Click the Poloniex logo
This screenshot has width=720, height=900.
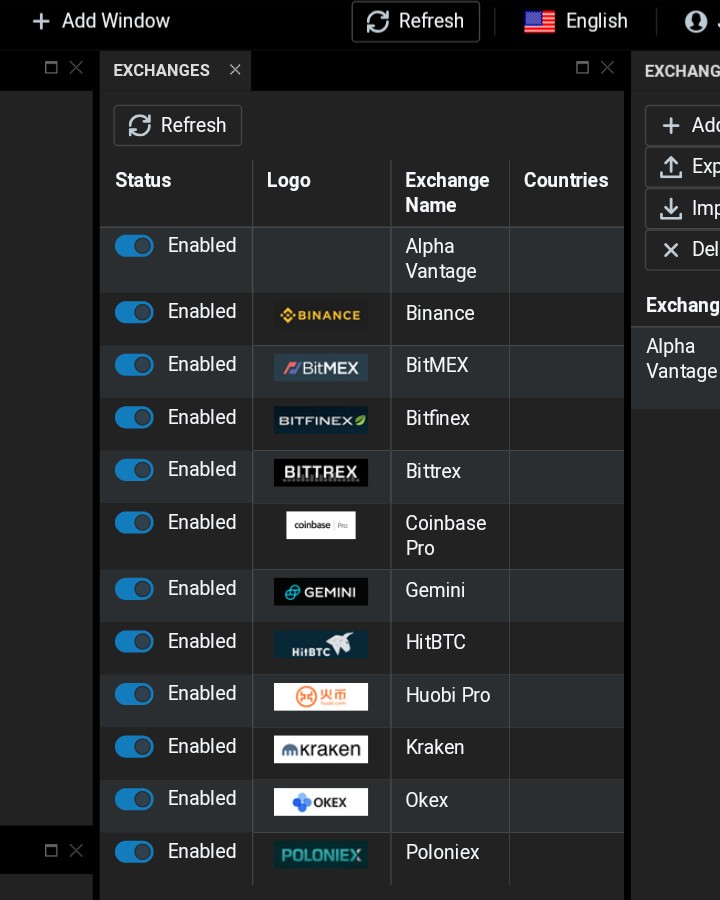tap(320, 855)
